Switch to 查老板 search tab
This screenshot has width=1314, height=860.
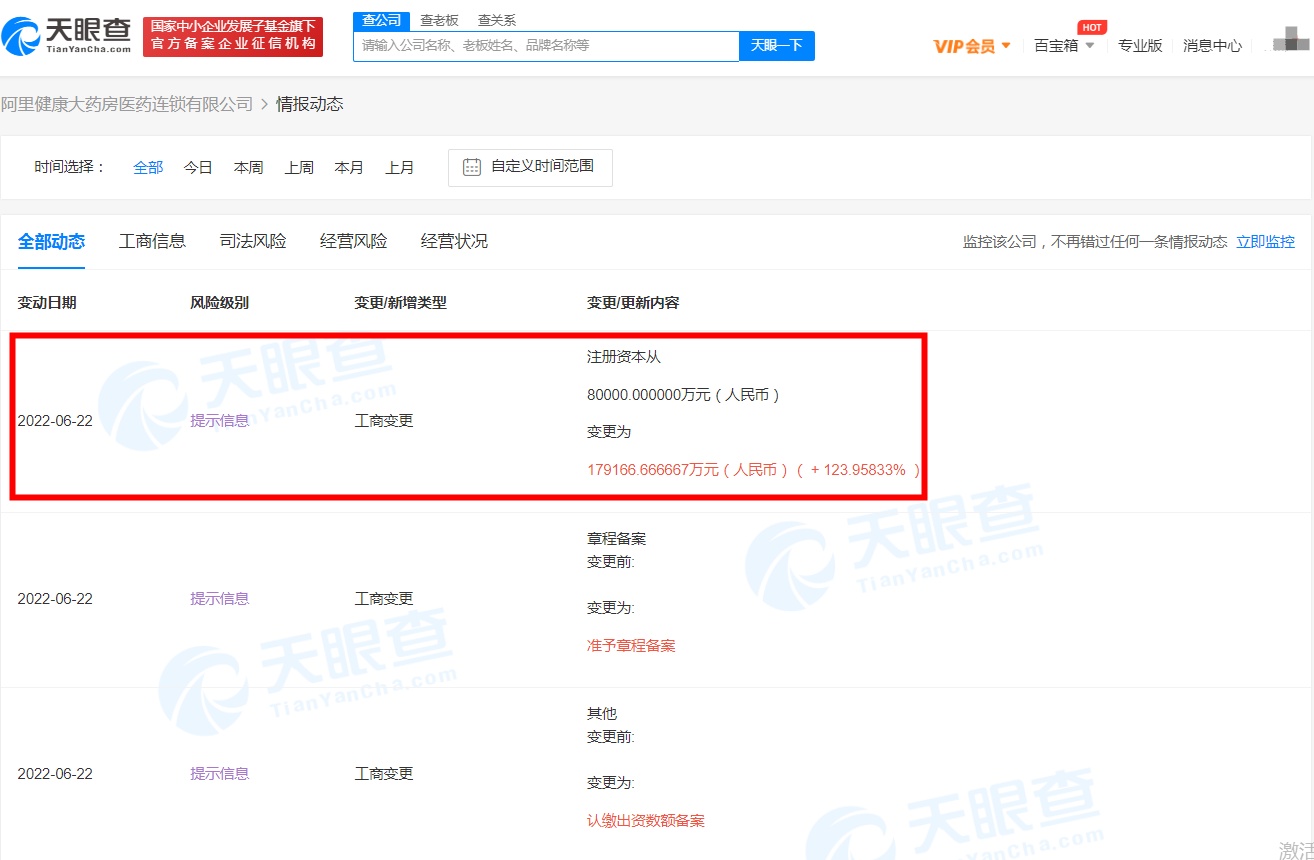click(439, 20)
